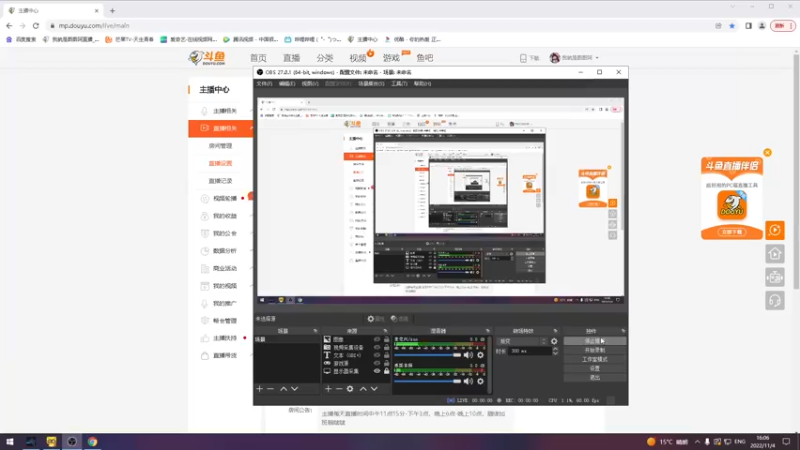The height and width of the screenshot is (450, 800).
Task: Close the Douyu companion promo card
Action: pyautogui.click(x=767, y=153)
